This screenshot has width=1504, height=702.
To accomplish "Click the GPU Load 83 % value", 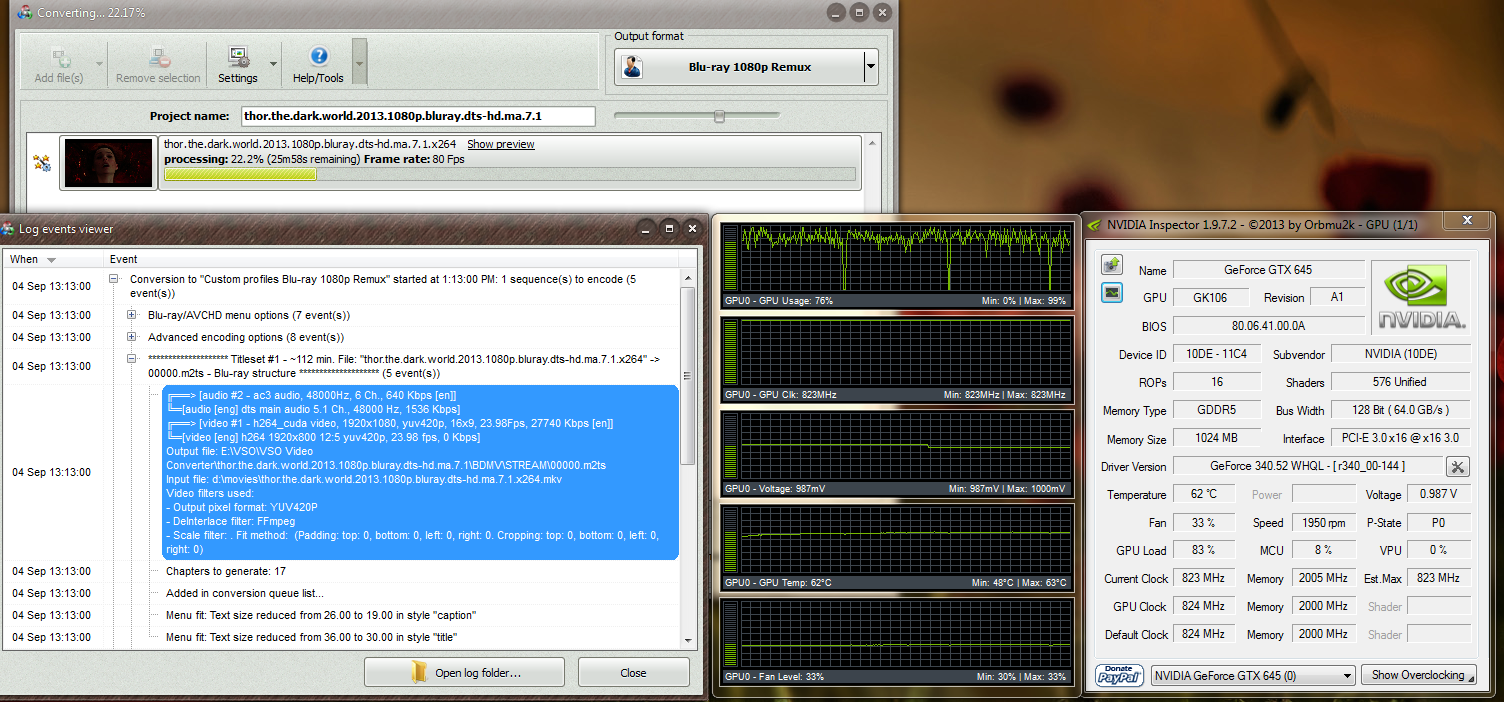I will pos(1203,550).
